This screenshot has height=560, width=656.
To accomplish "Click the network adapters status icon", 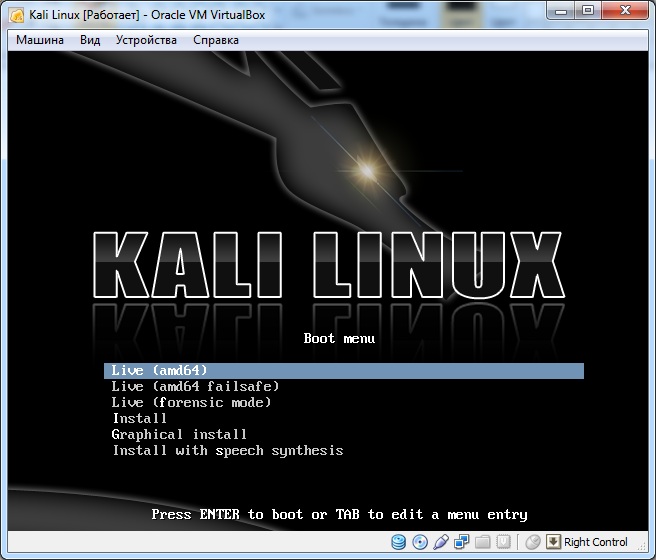I will coord(461,542).
